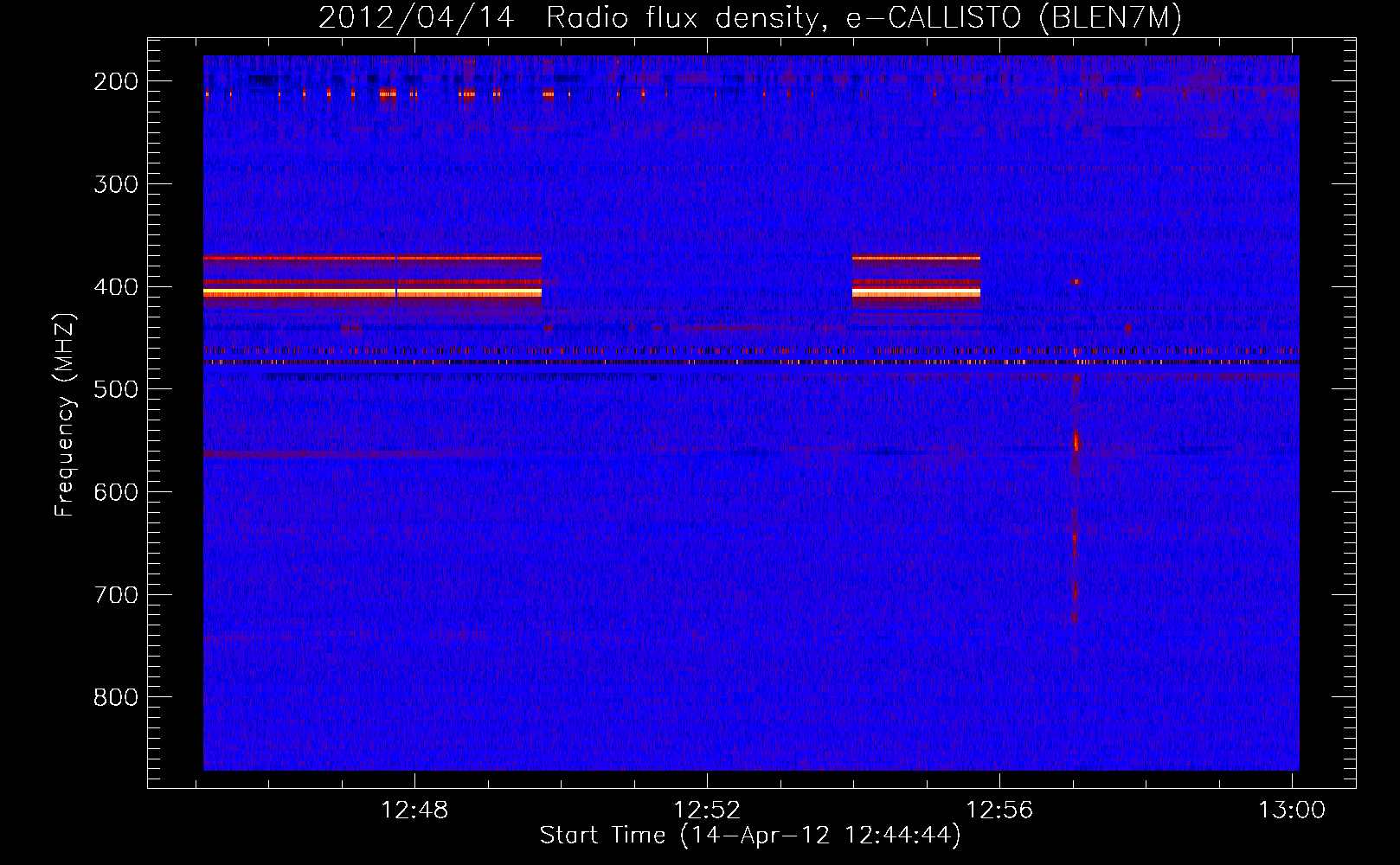This screenshot has height=865, width=1400.
Task: Click the 500 frequency tick label
Action: (x=116, y=389)
